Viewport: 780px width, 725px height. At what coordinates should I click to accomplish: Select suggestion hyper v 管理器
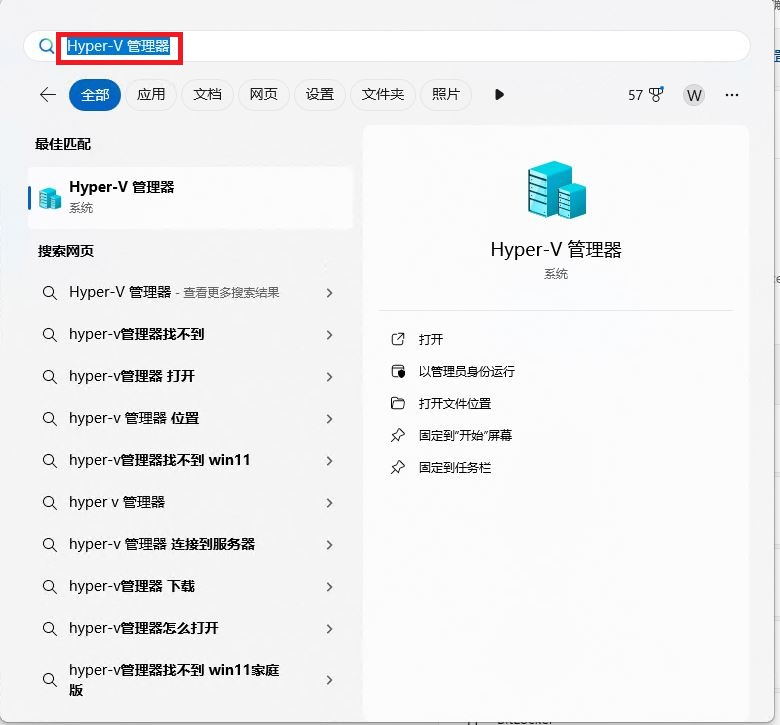(191, 503)
